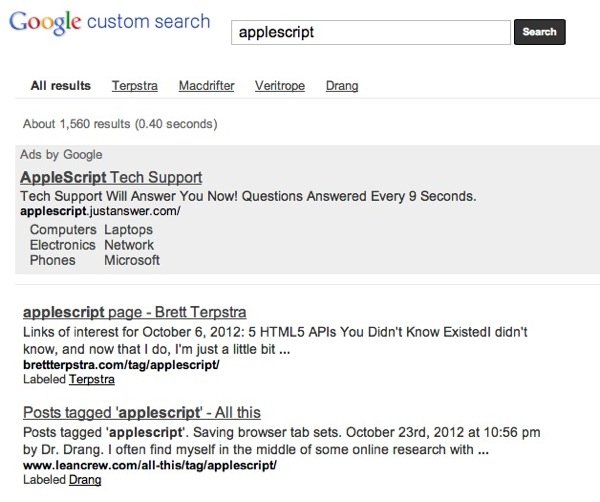Switch to the Macdrifter tab
Screen dimensions: 600x502
[x=207, y=86]
